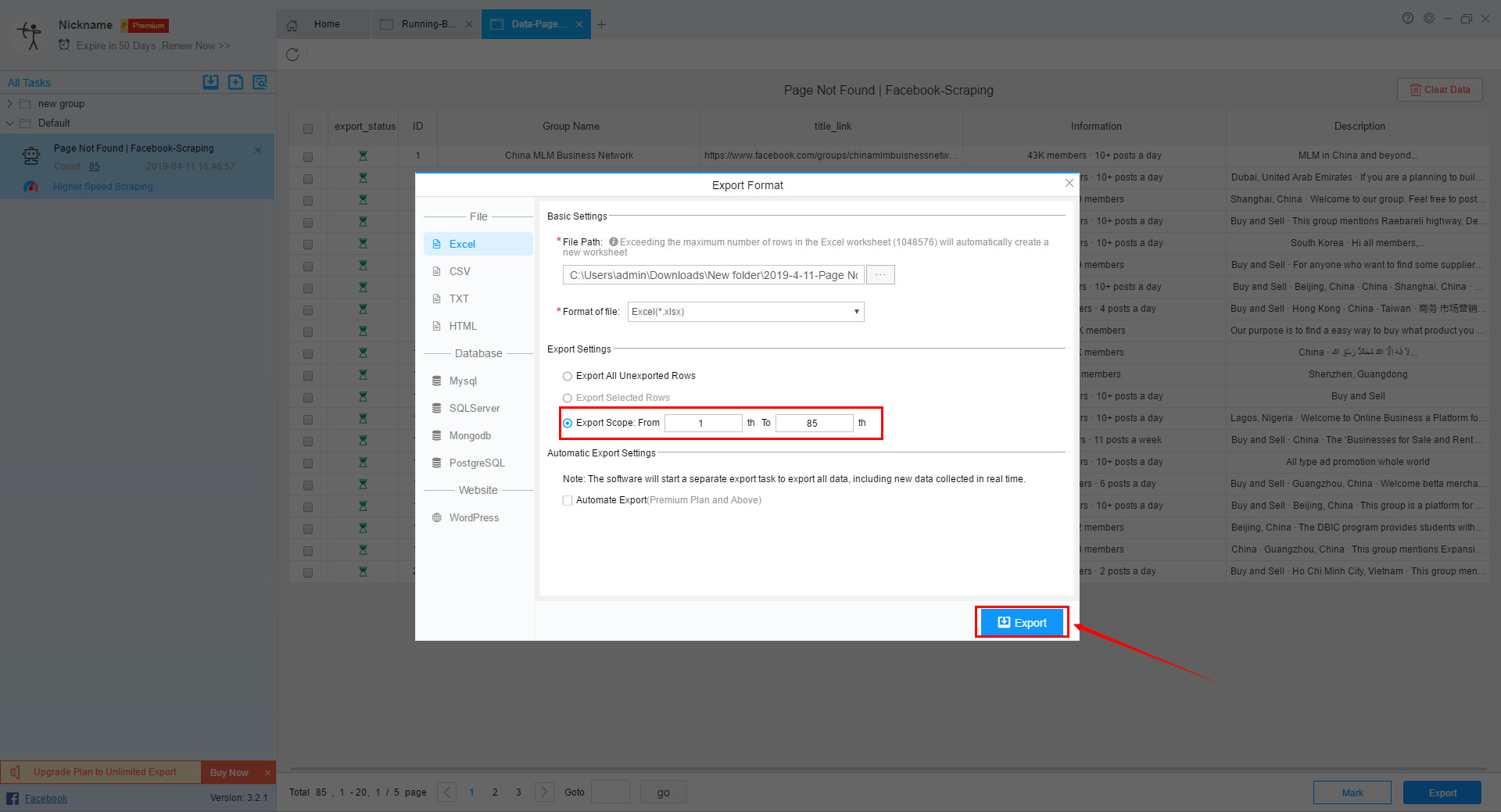The height and width of the screenshot is (812, 1501).
Task: Click Clear Data button
Action: (x=1440, y=90)
